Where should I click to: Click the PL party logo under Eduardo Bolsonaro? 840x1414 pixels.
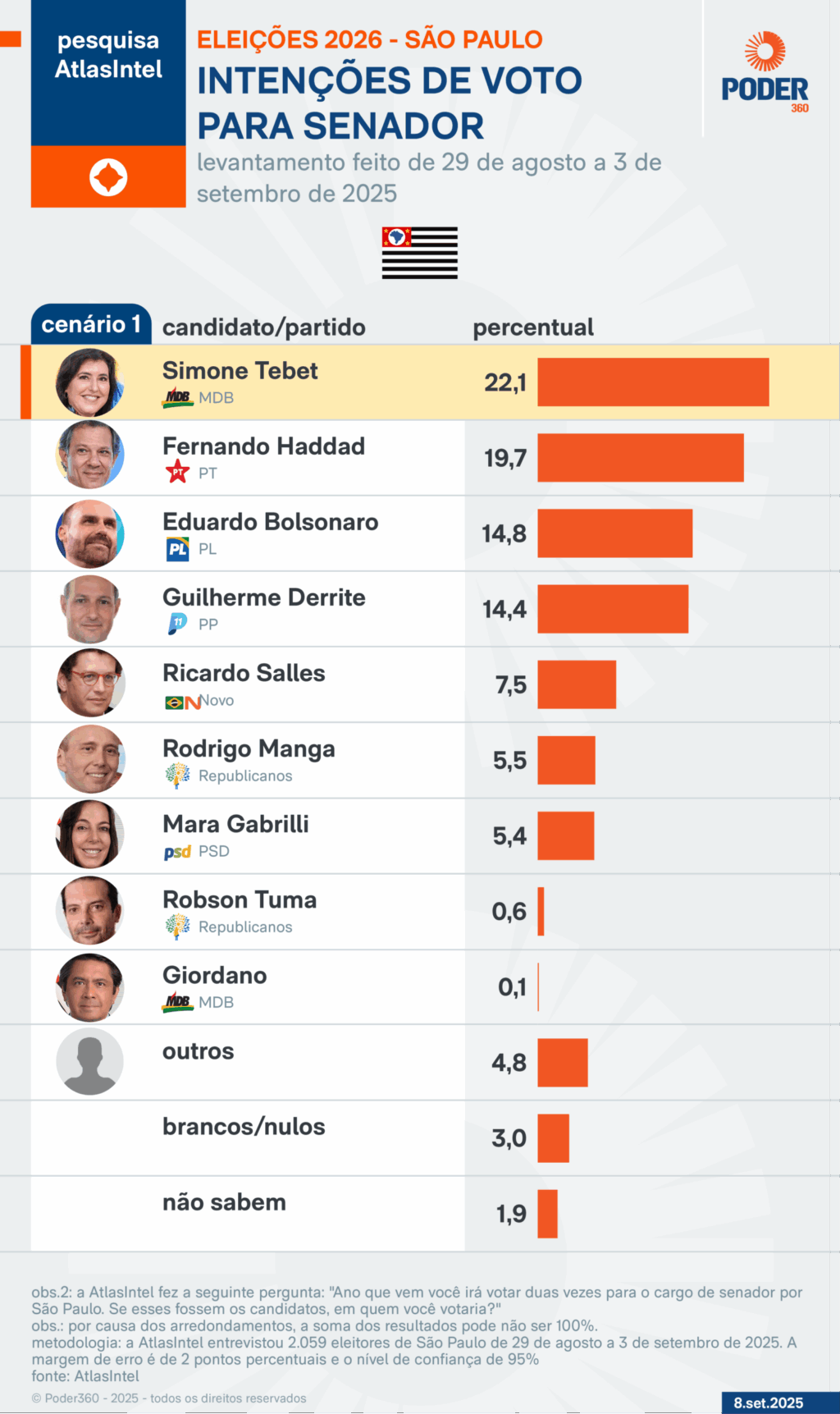click(x=177, y=549)
